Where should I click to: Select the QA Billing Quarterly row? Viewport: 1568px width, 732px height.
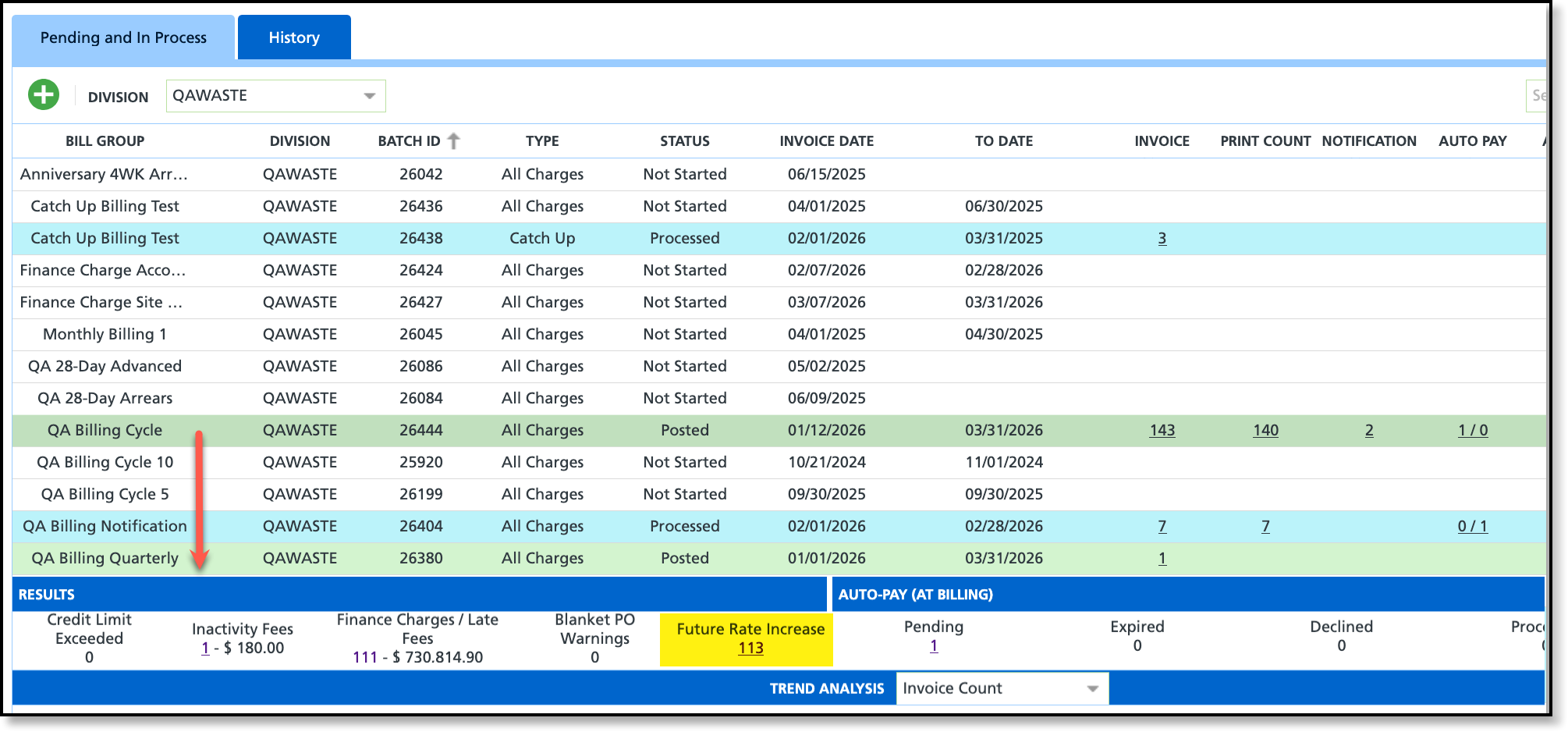point(779,559)
